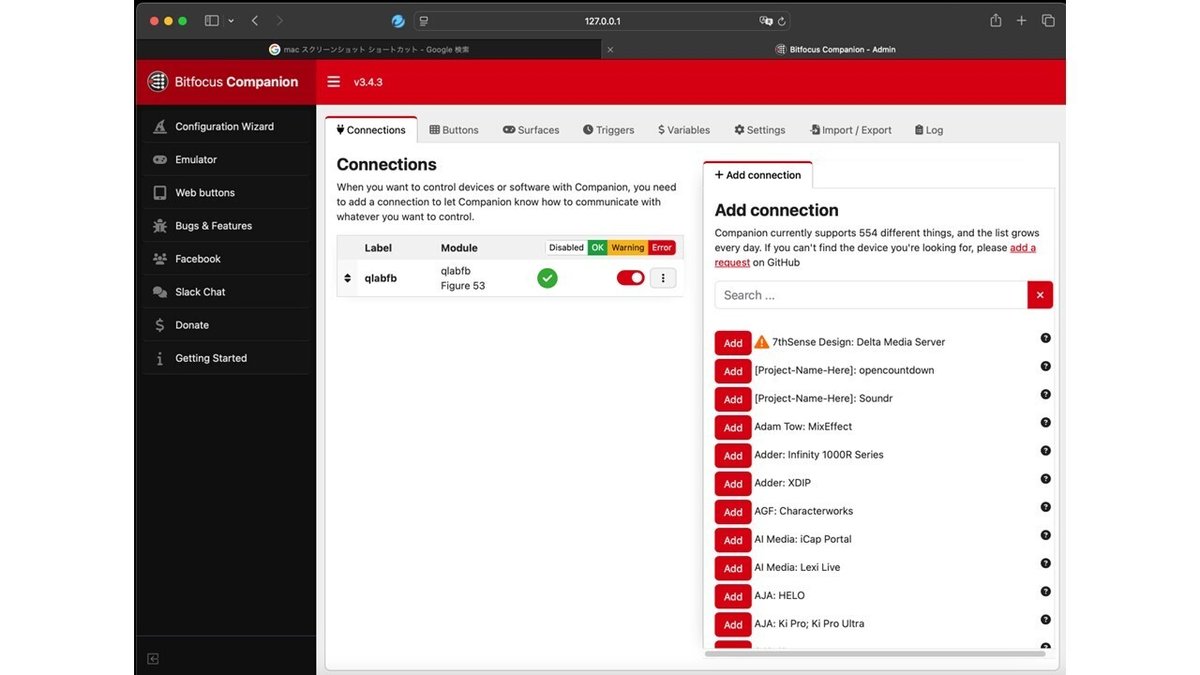Switch to the Variables tab
The width and height of the screenshot is (1200, 675).
(x=684, y=130)
